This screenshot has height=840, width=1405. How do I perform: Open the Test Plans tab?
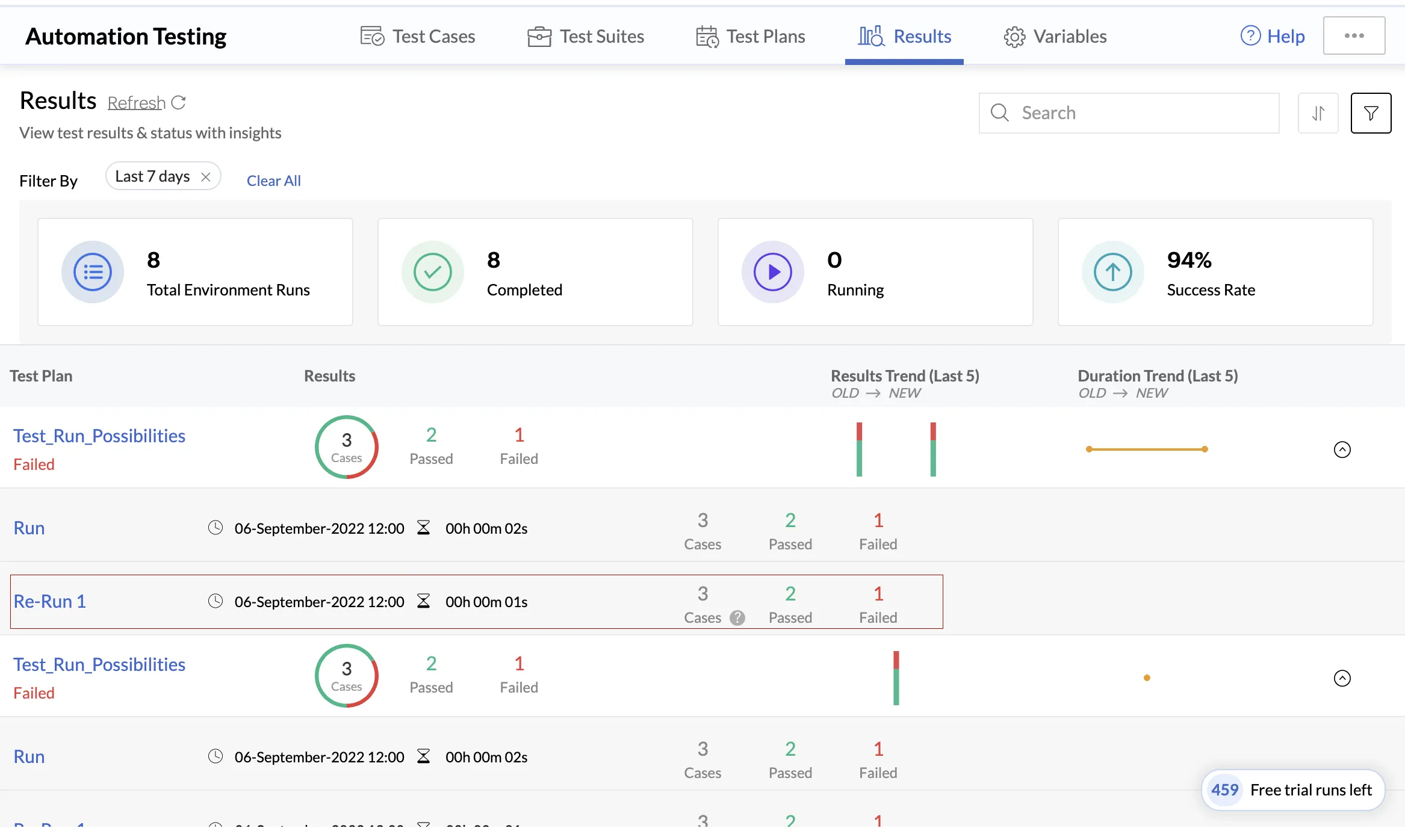tap(751, 36)
